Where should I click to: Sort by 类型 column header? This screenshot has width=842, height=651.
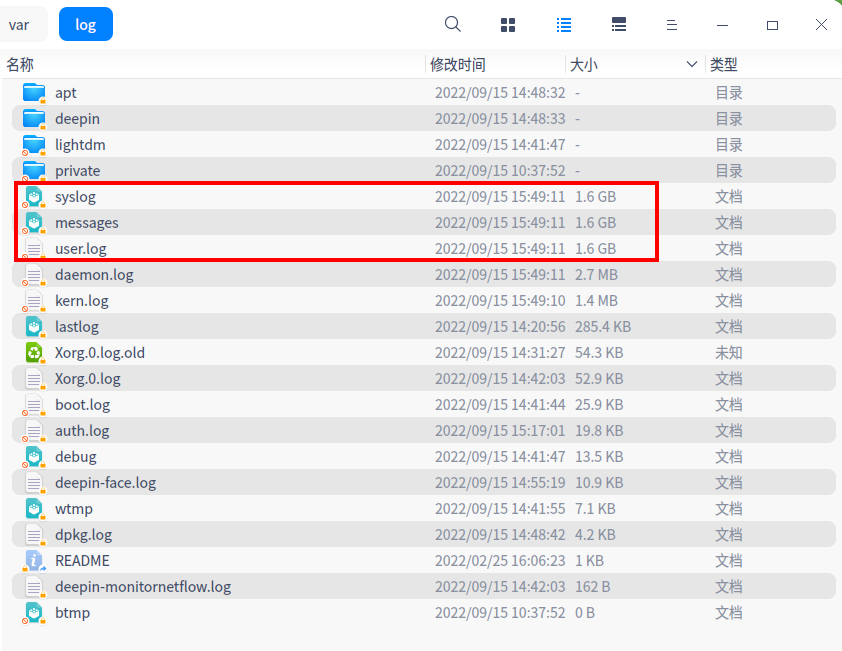[x=723, y=64]
